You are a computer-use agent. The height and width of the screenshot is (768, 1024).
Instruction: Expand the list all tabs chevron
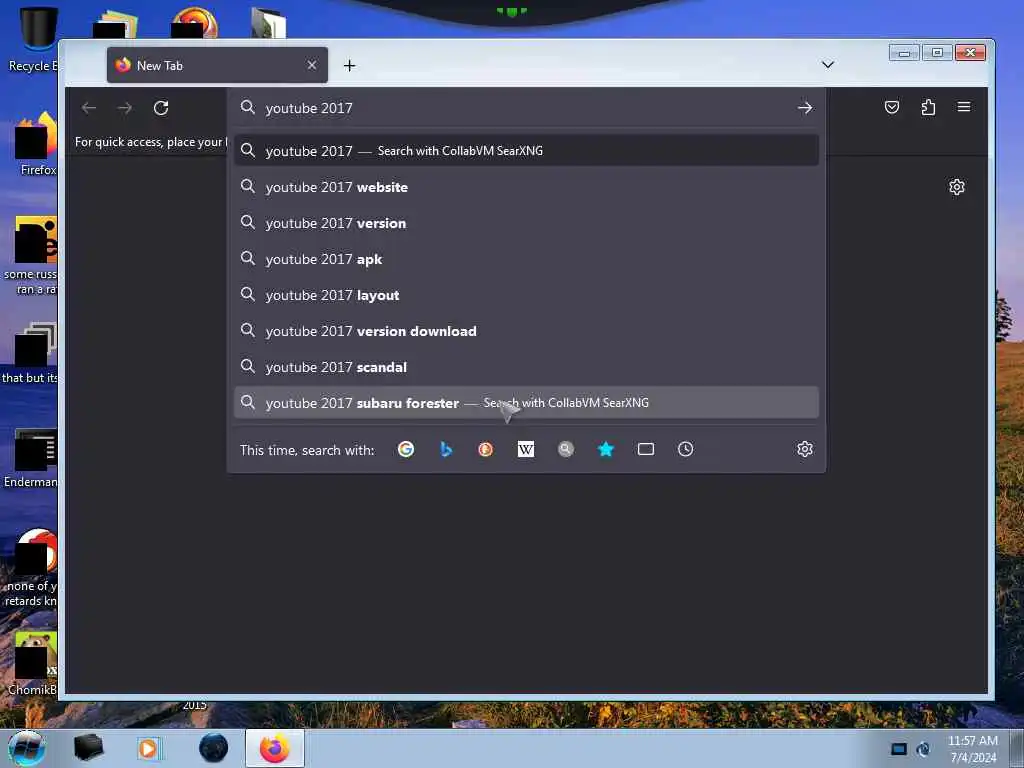point(827,65)
